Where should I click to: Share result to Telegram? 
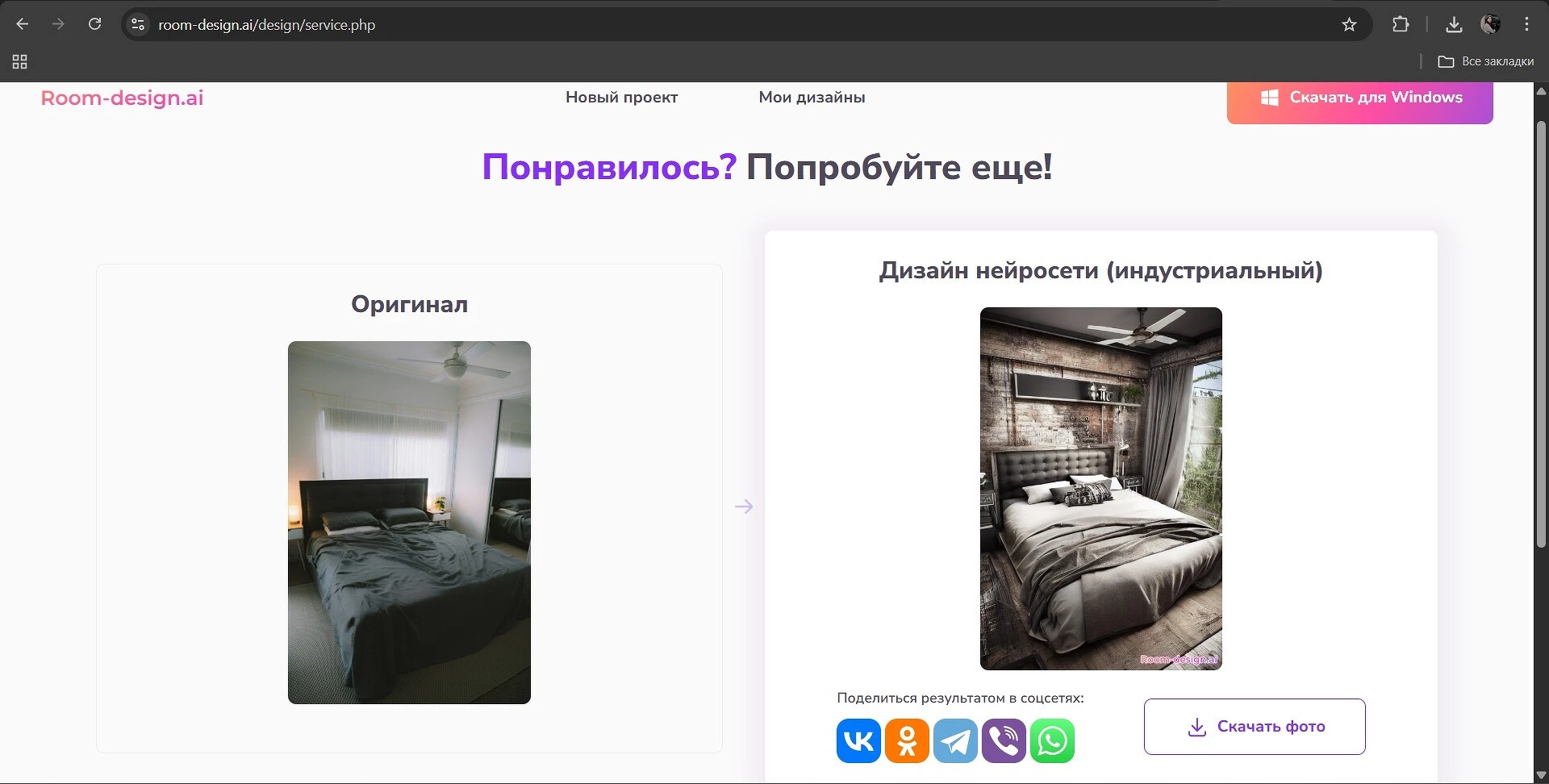click(x=955, y=740)
